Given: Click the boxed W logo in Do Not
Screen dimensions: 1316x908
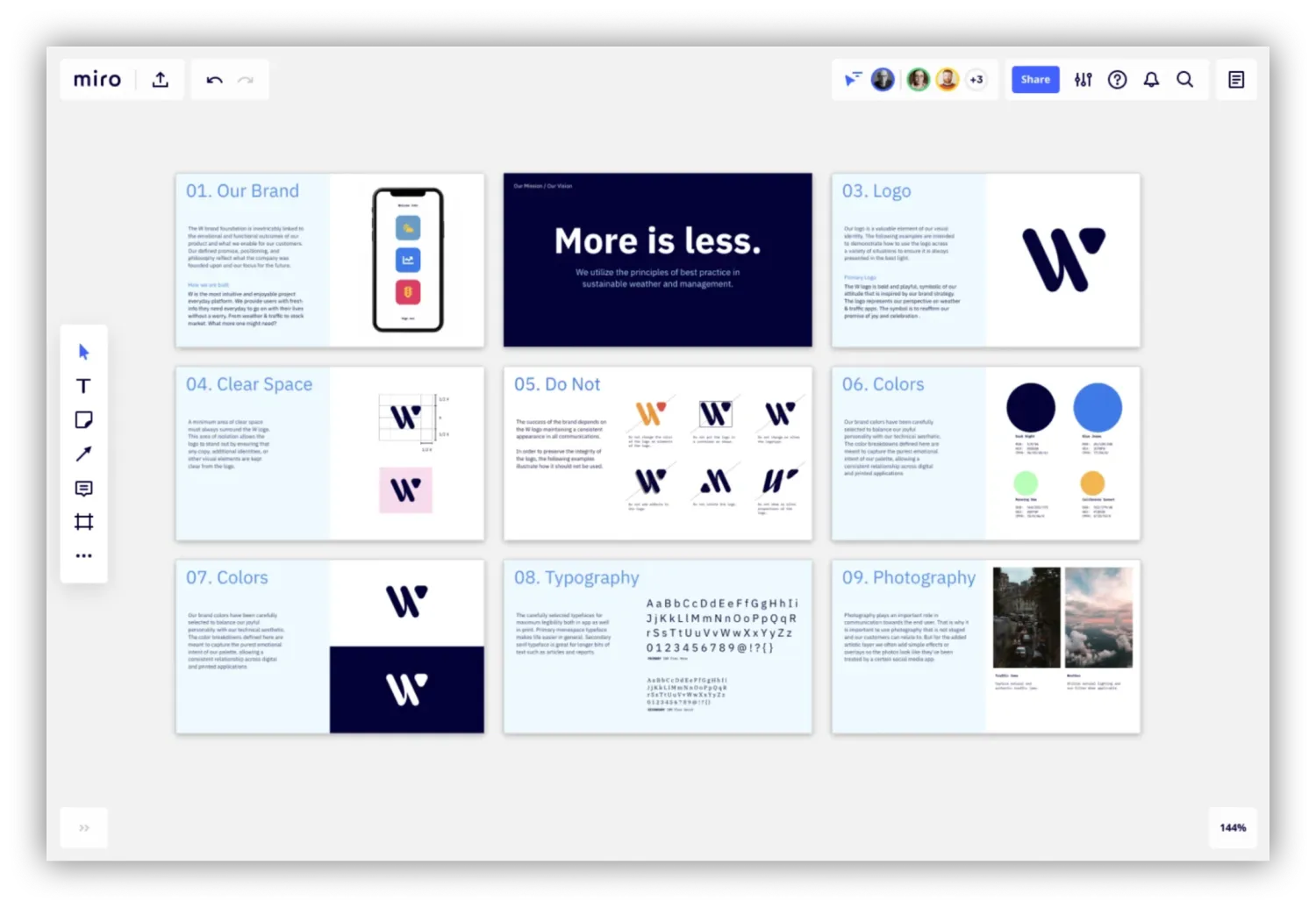Looking at the screenshot, I should (716, 413).
